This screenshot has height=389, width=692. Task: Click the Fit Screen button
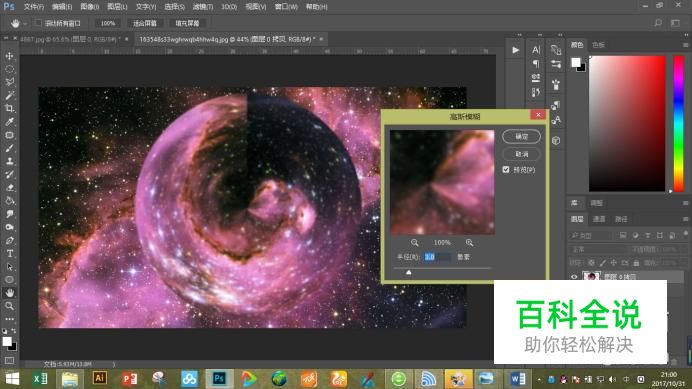click(x=145, y=23)
